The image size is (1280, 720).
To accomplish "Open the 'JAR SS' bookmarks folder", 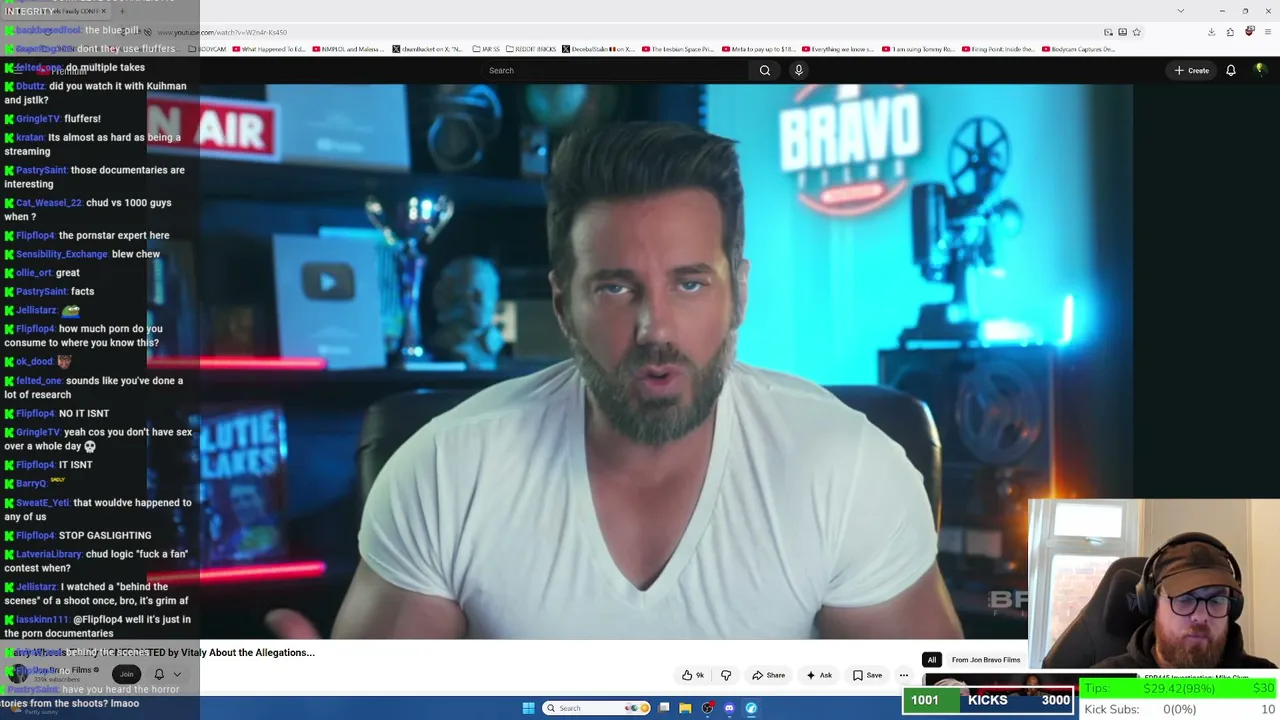I will (x=486, y=49).
